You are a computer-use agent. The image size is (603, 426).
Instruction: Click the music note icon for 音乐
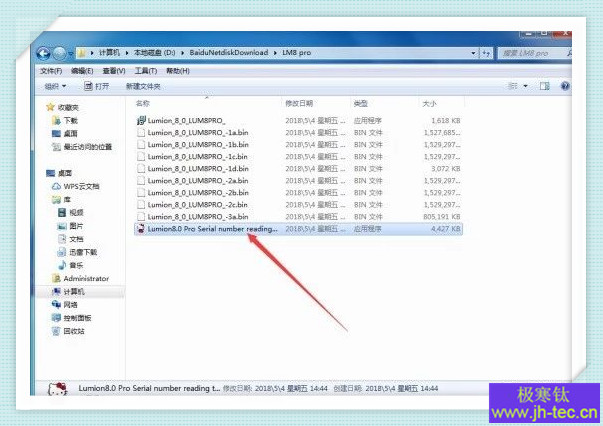(62, 265)
